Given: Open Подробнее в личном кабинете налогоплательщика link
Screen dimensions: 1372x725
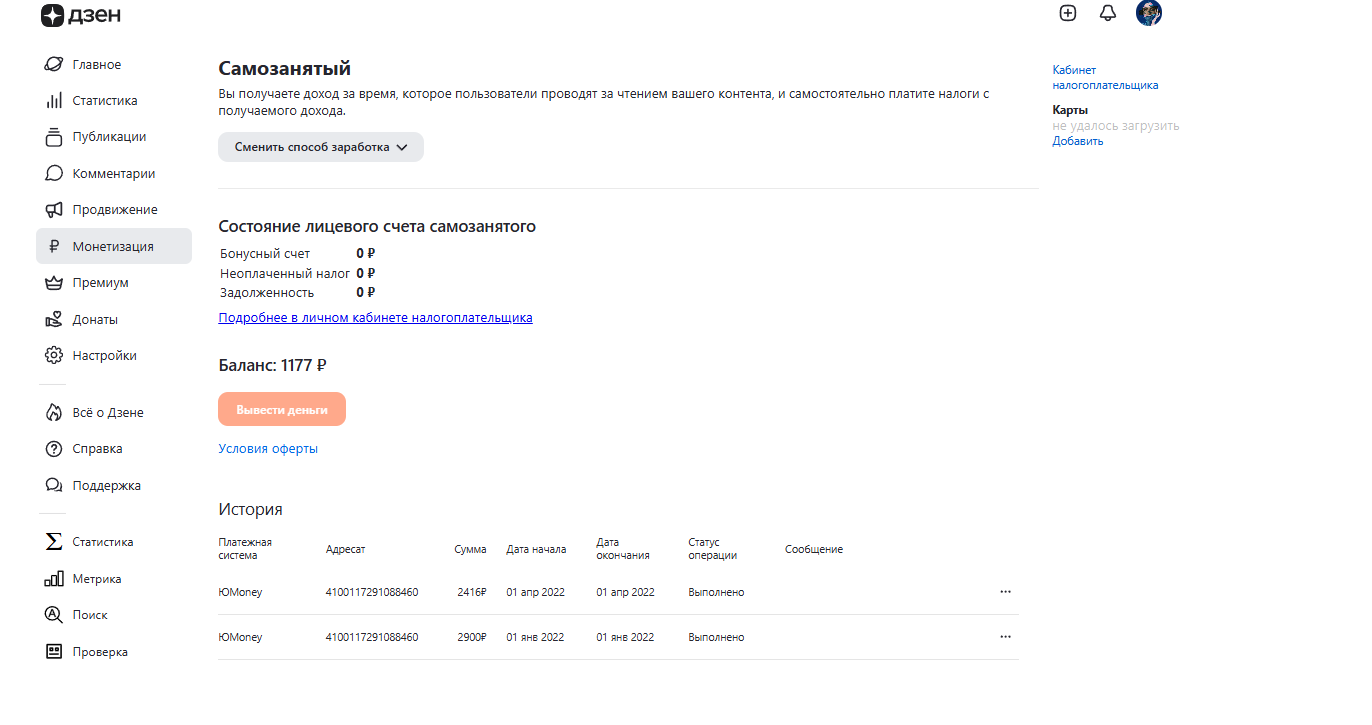Looking at the screenshot, I should click(x=375, y=318).
